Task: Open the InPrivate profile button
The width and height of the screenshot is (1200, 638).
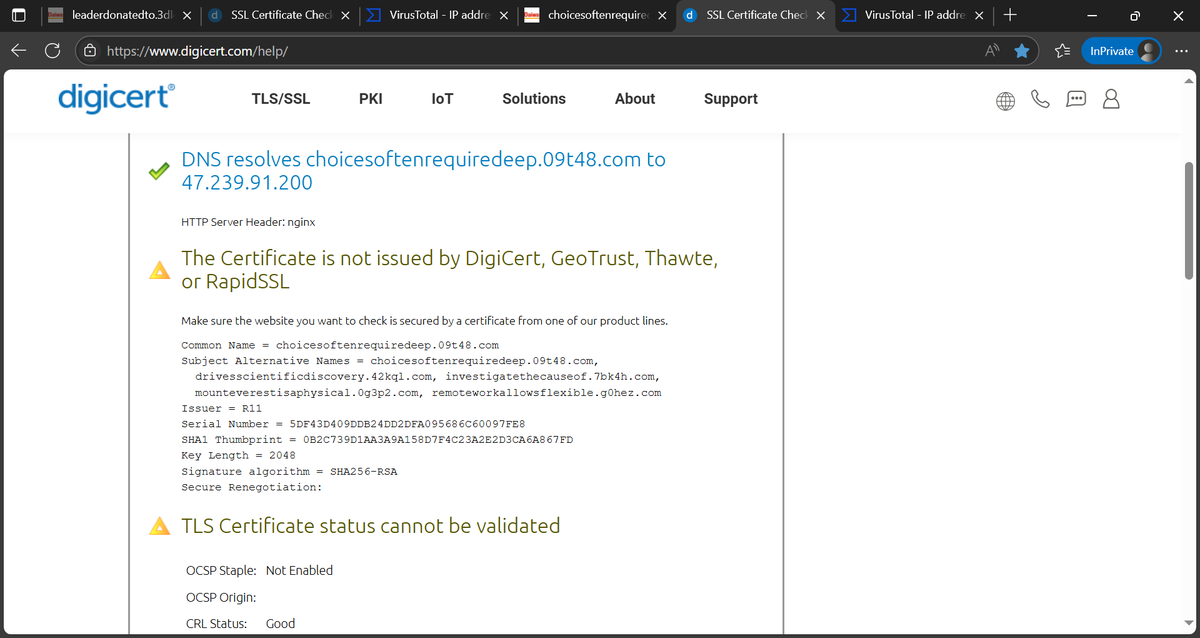Action: point(1122,50)
